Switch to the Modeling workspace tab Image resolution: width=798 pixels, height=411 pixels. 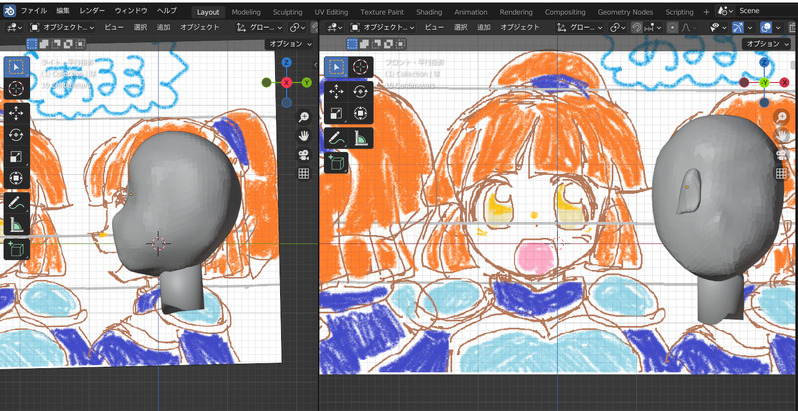click(x=246, y=12)
